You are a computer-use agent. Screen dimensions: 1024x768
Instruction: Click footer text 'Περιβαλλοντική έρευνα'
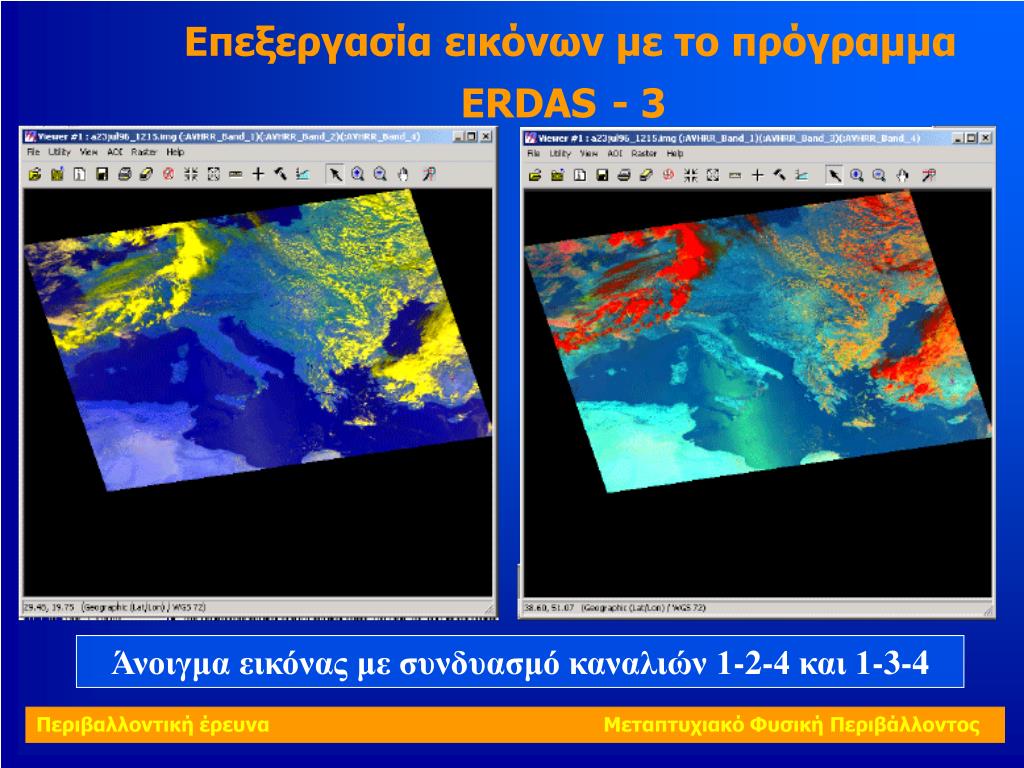click(153, 725)
